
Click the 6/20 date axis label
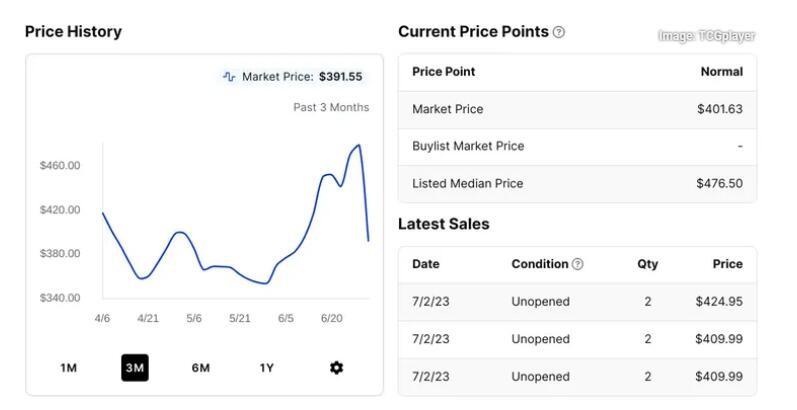pos(331,319)
